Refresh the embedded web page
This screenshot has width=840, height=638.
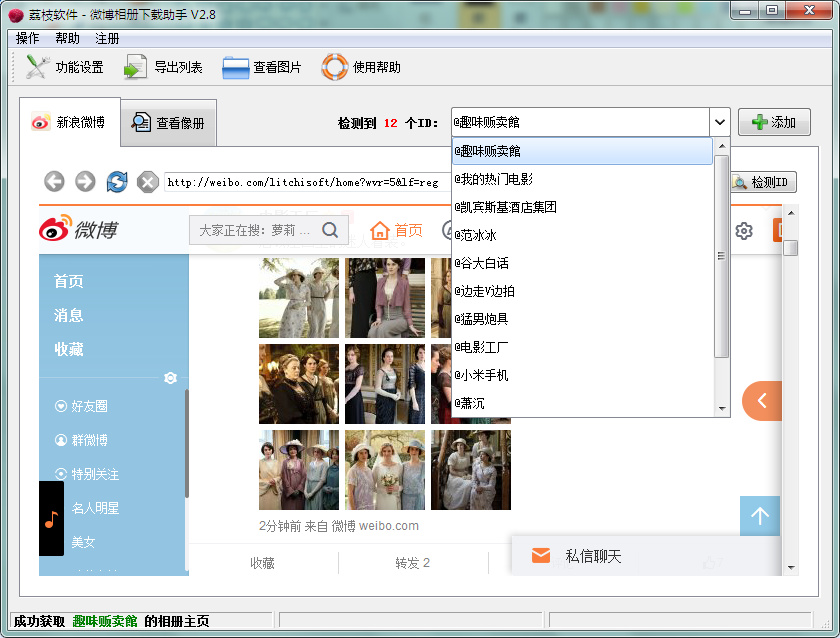[x=117, y=181]
